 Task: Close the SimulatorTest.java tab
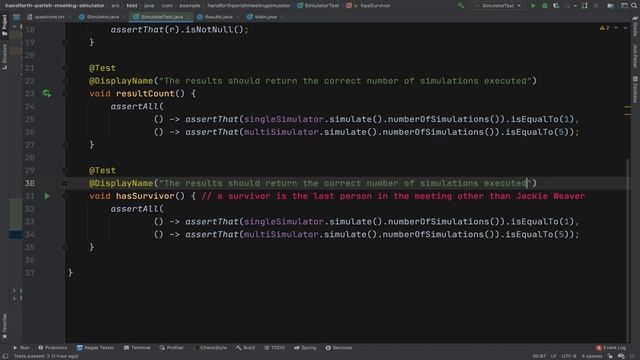pyautogui.click(x=189, y=17)
